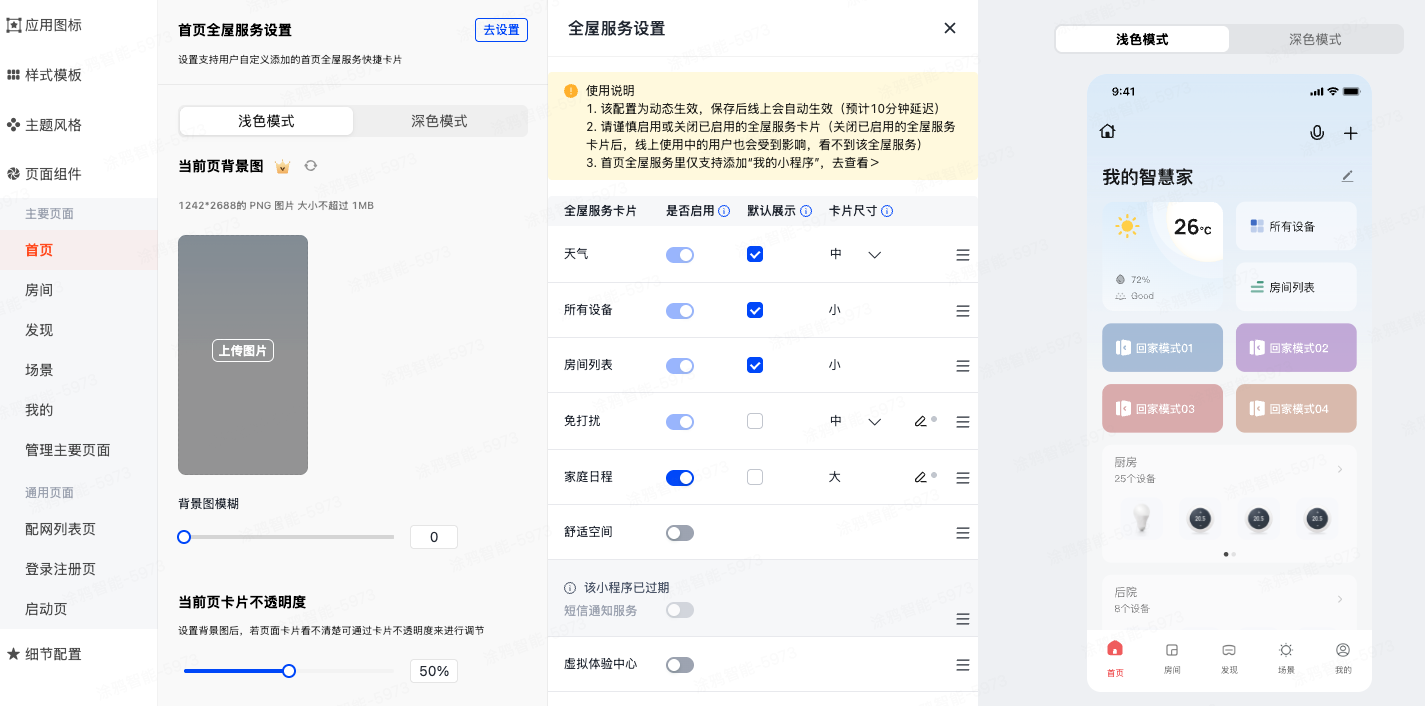Uncheck default display checkbox for 所有设备
Image resolution: width=1425 pixels, height=706 pixels.
(x=755, y=310)
